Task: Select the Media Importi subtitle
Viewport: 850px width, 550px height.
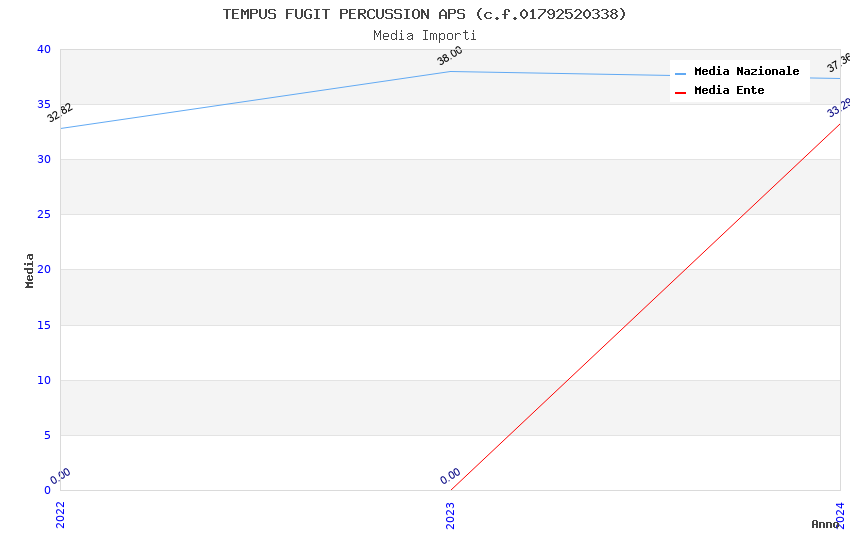Action: [x=424, y=36]
